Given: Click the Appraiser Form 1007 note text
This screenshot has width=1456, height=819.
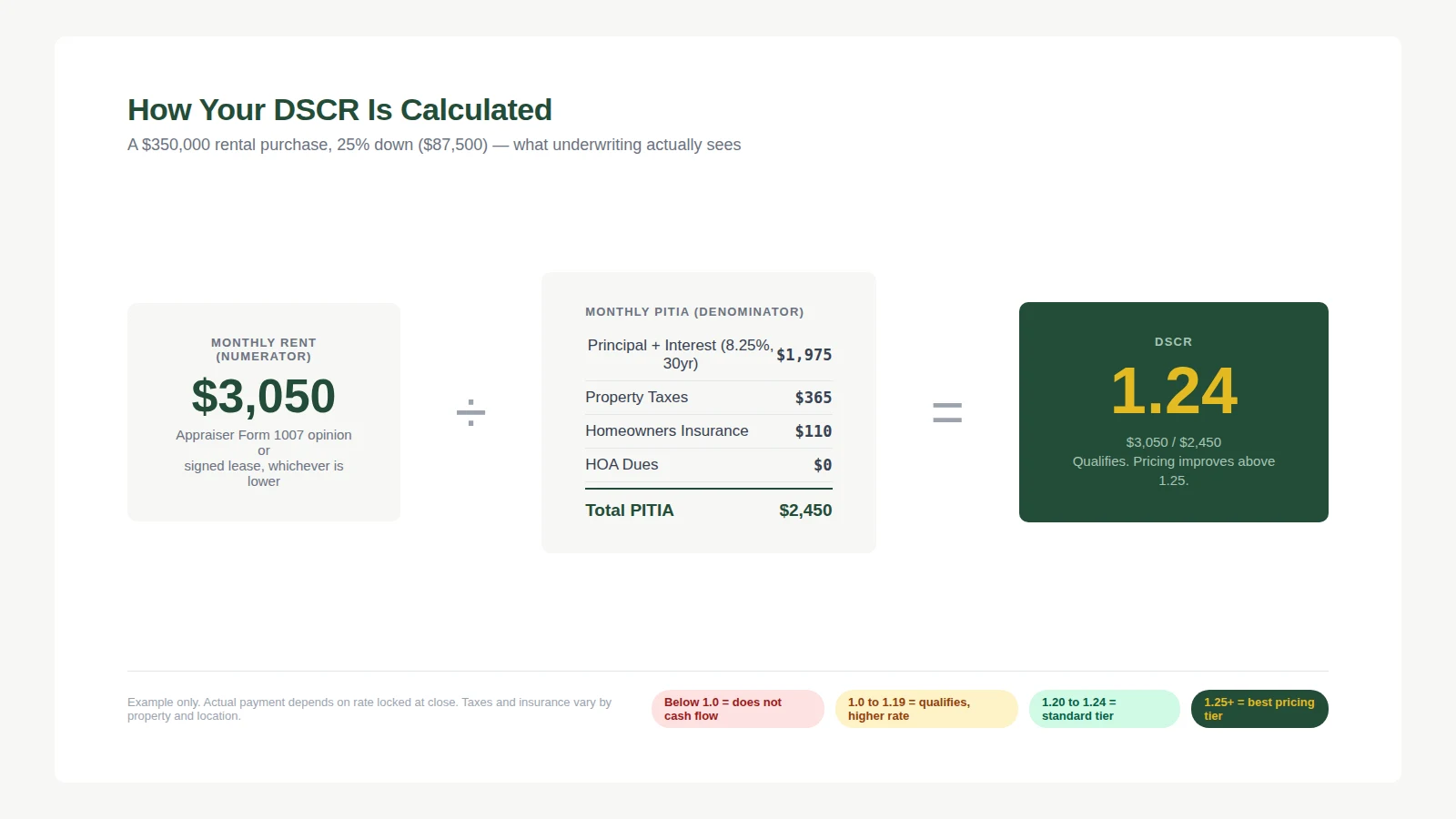Looking at the screenshot, I should coord(264,458).
